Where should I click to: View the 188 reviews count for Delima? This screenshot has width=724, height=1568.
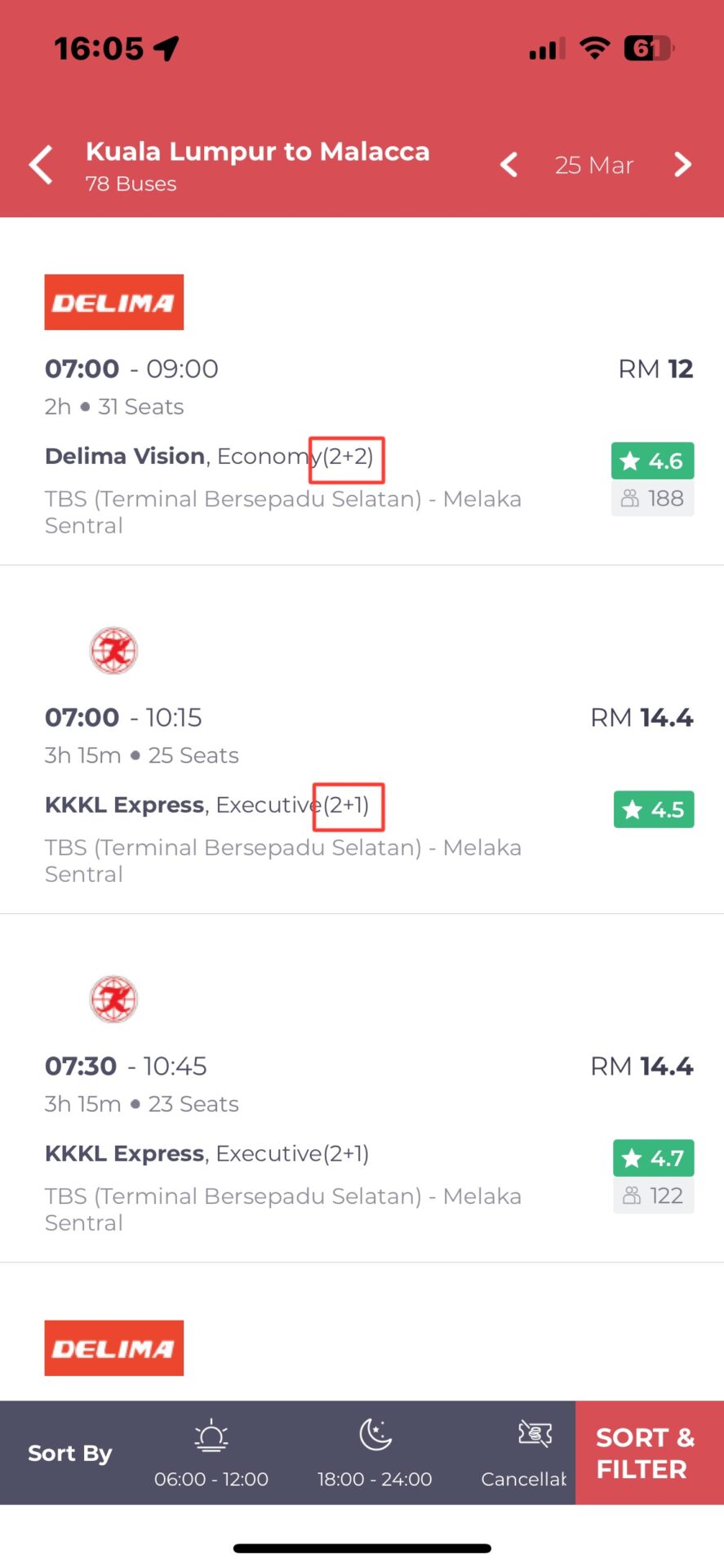pyautogui.click(x=652, y=498)
